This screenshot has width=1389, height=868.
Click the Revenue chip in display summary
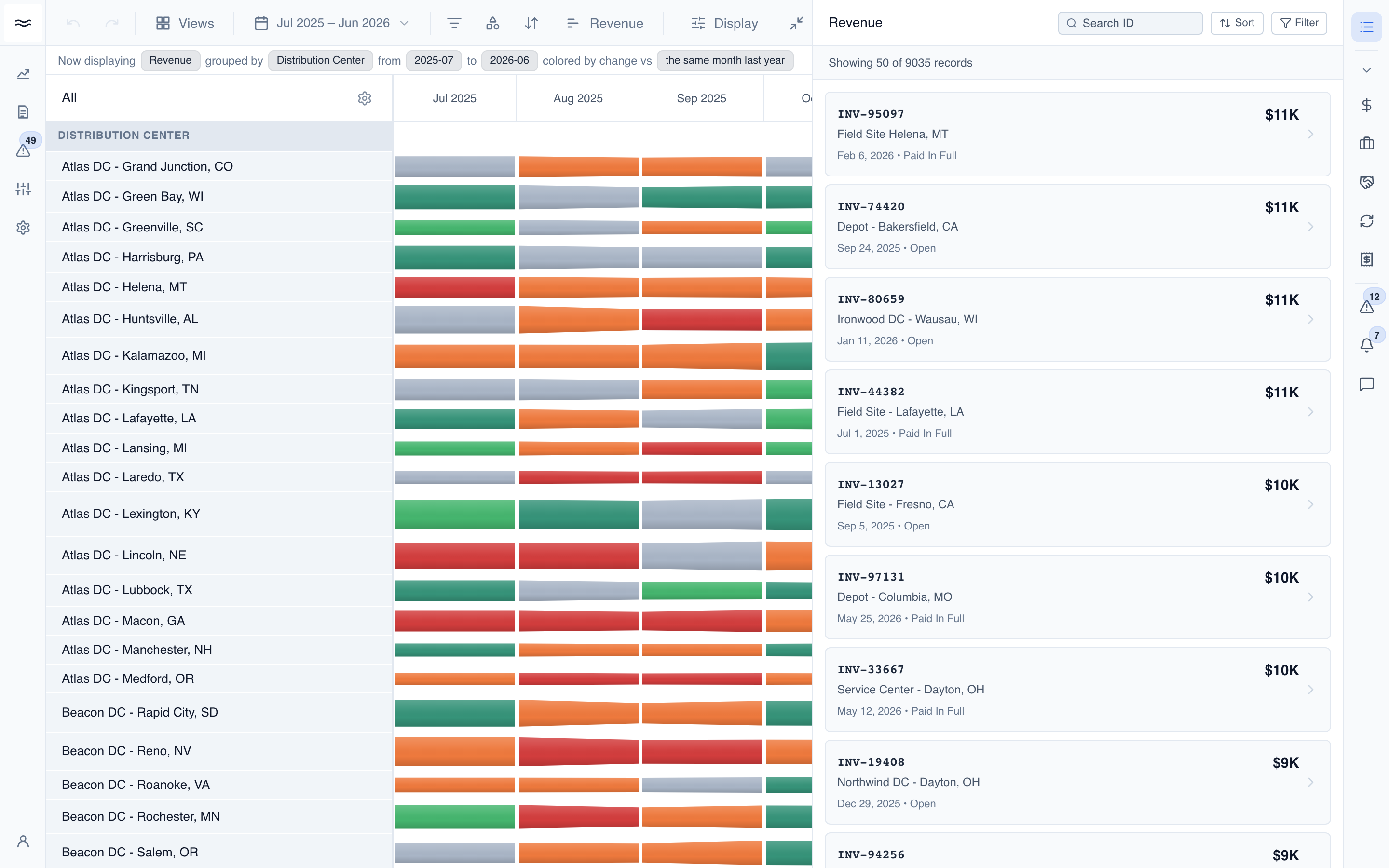click(x=170, y=60)
